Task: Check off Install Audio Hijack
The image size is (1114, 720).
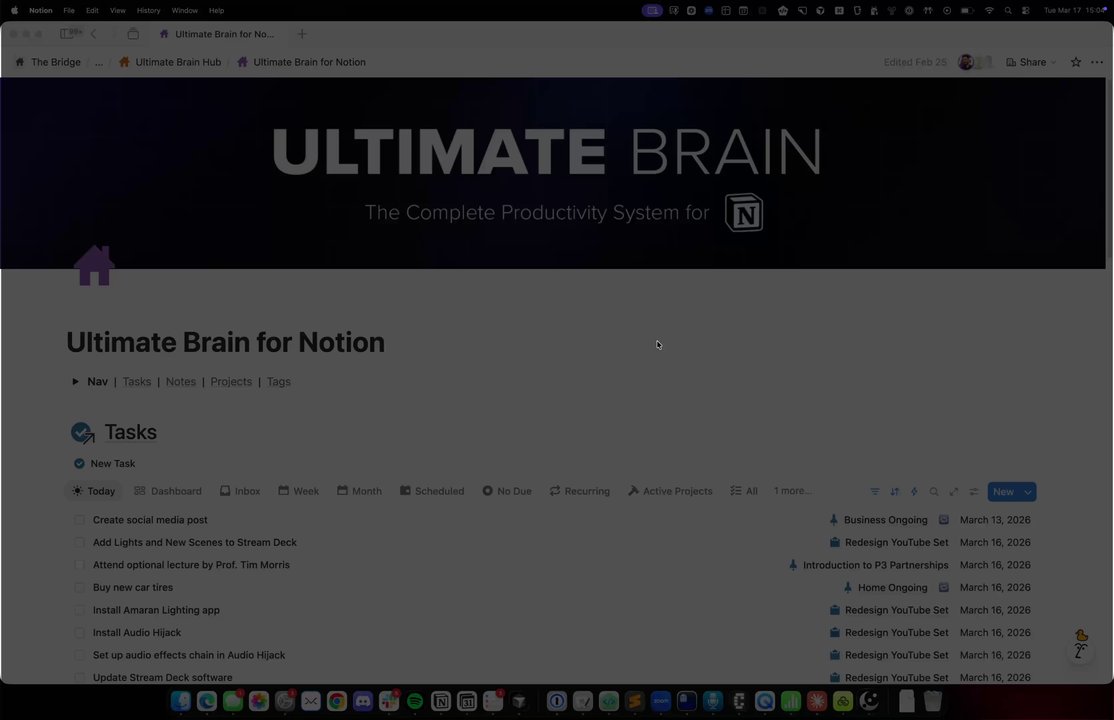Action: click(80, 633)
